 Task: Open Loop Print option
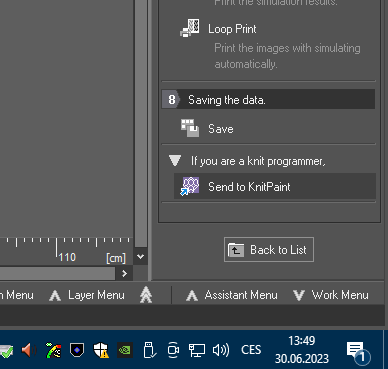232,29
